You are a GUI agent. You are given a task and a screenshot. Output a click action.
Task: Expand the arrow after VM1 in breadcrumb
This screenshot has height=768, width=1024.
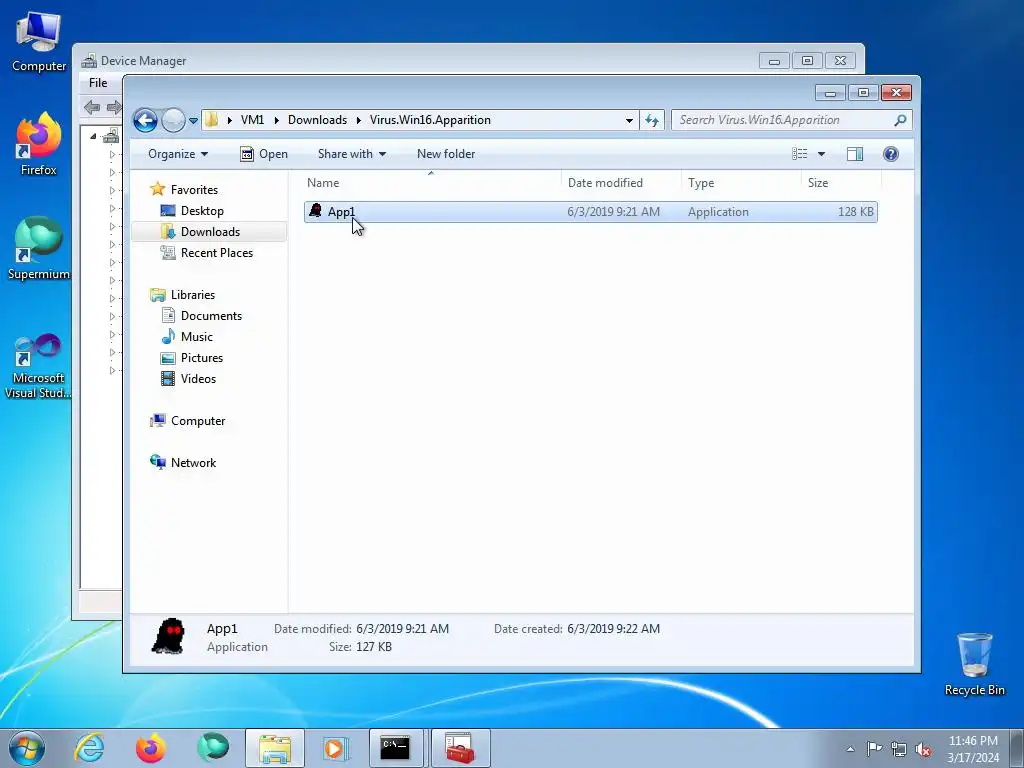(x=277, y=120)
